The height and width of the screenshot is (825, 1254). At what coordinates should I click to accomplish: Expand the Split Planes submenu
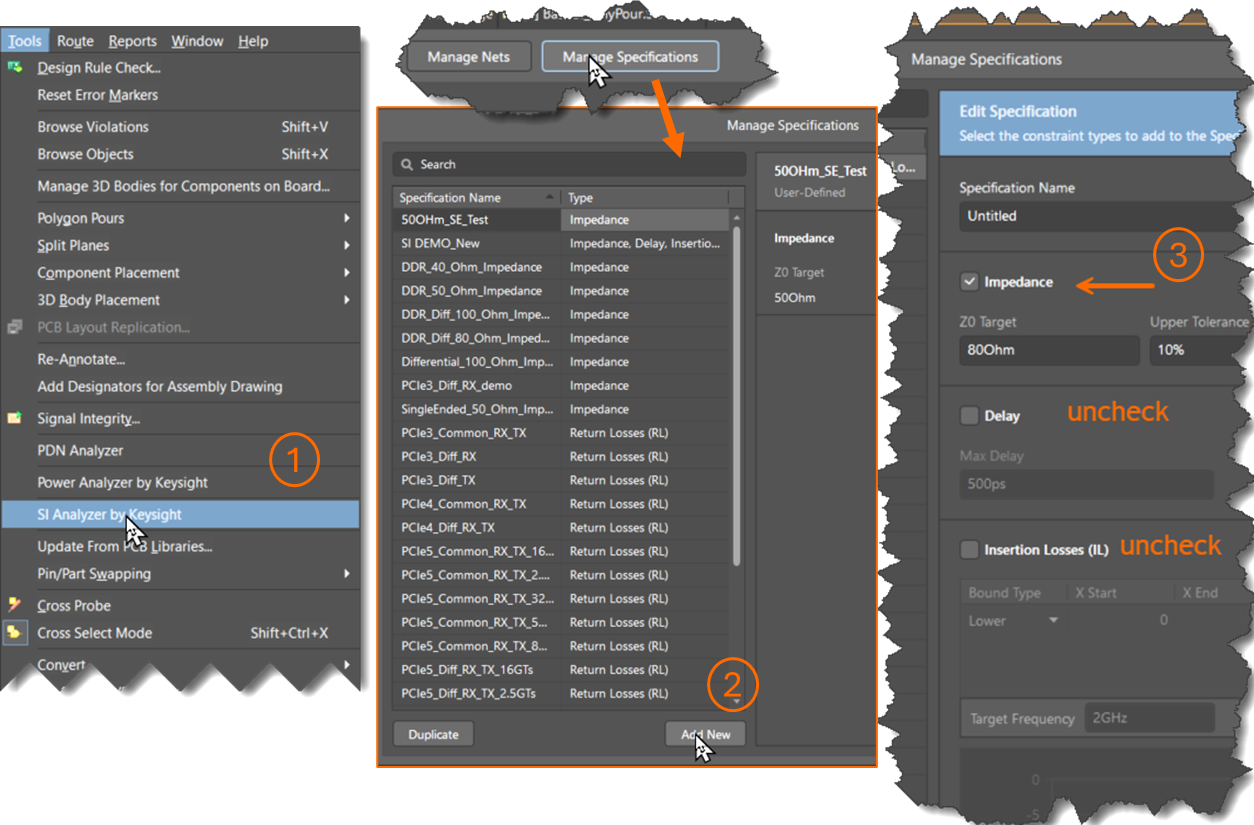coord(347,245)
